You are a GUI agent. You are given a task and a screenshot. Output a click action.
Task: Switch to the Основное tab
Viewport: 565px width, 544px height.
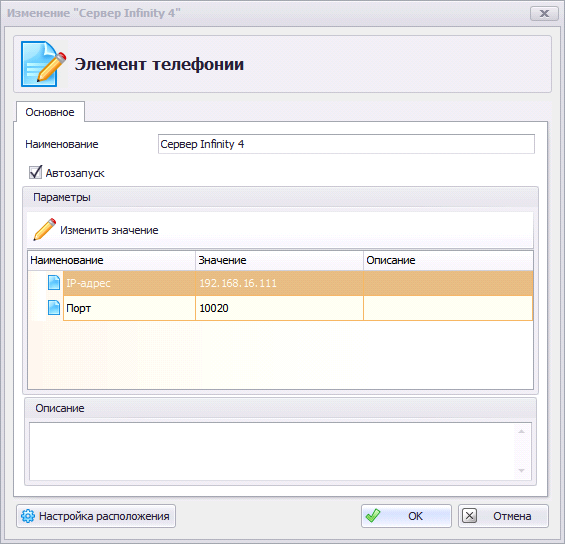(x=50, y=112)
